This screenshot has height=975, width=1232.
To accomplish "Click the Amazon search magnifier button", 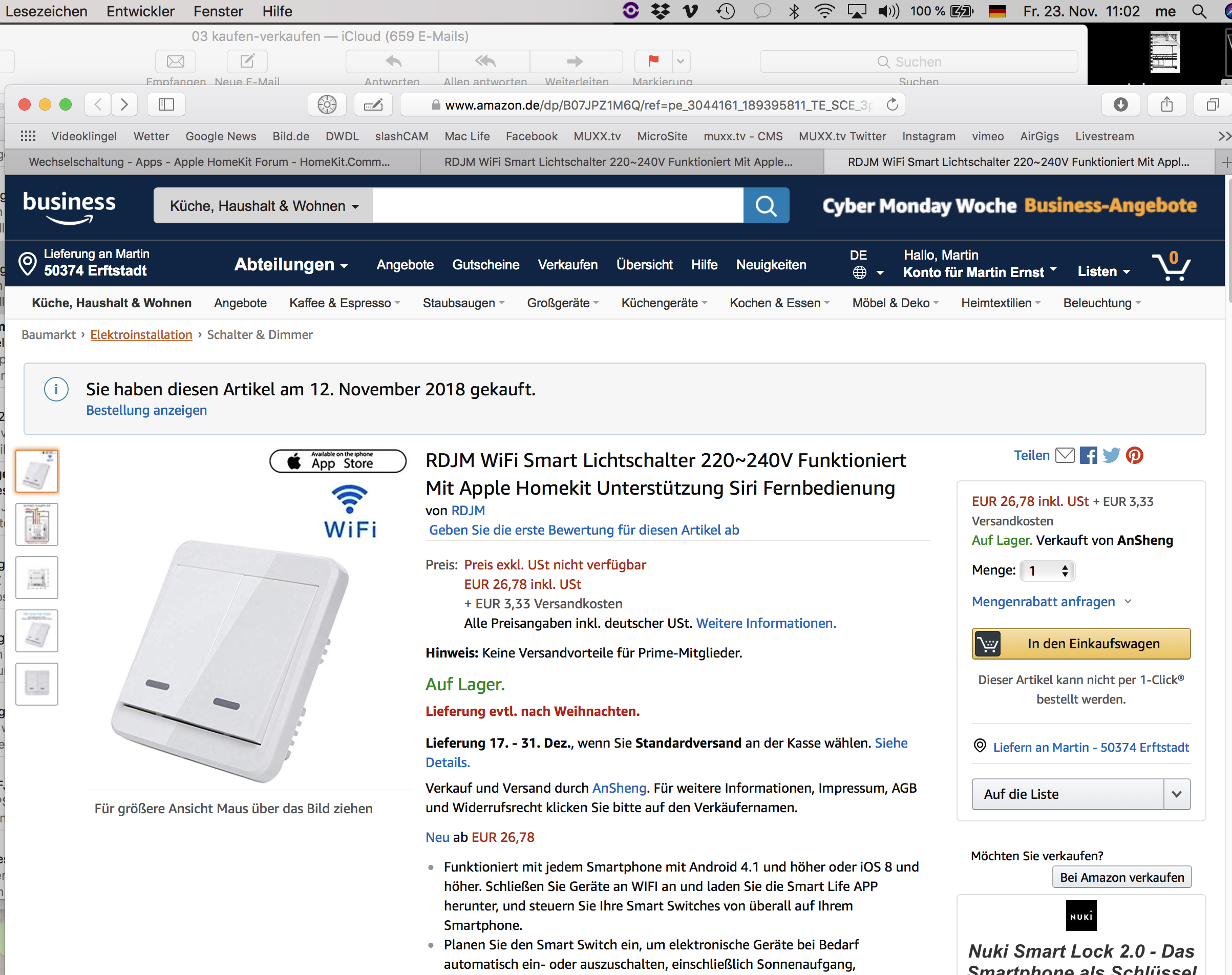I will (x=766, y=205).
